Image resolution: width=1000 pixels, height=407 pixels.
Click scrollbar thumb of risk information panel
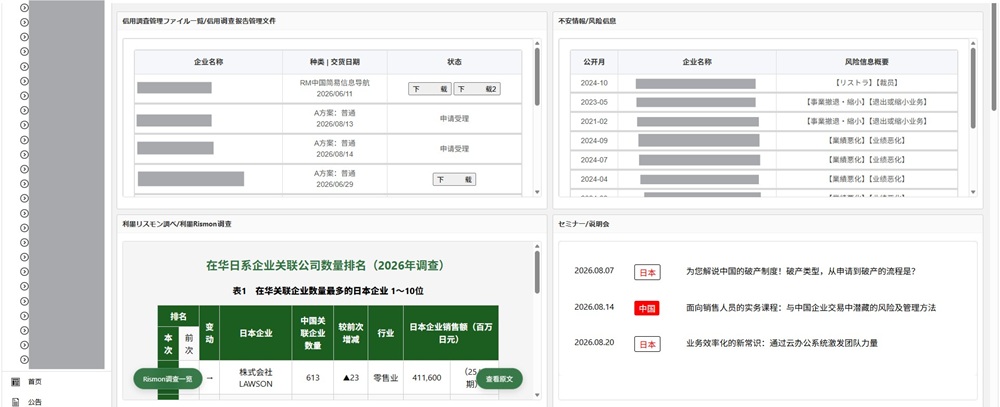coord(973,88)
